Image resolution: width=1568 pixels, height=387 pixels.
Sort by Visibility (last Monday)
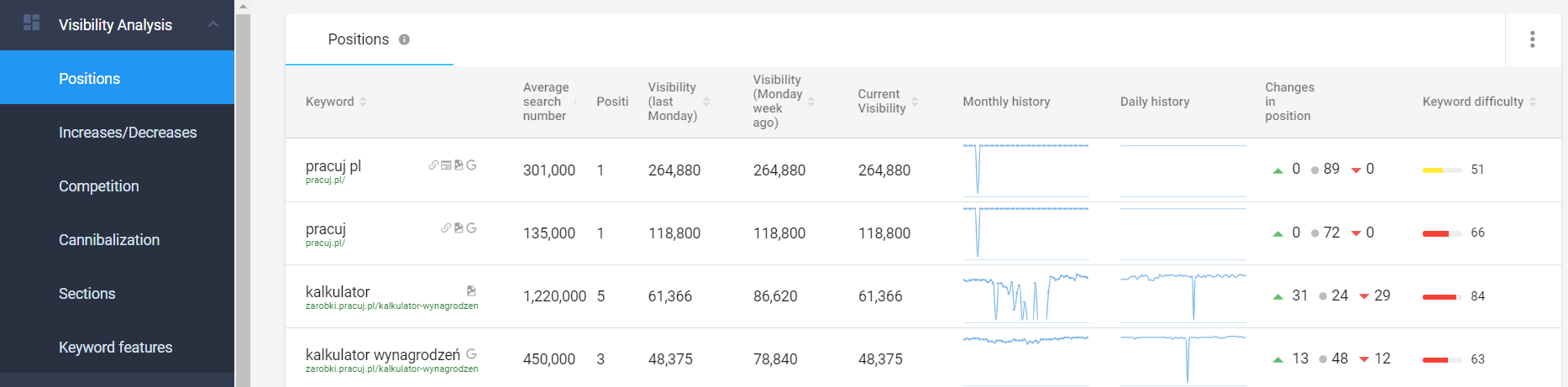(x=706, y=102)
